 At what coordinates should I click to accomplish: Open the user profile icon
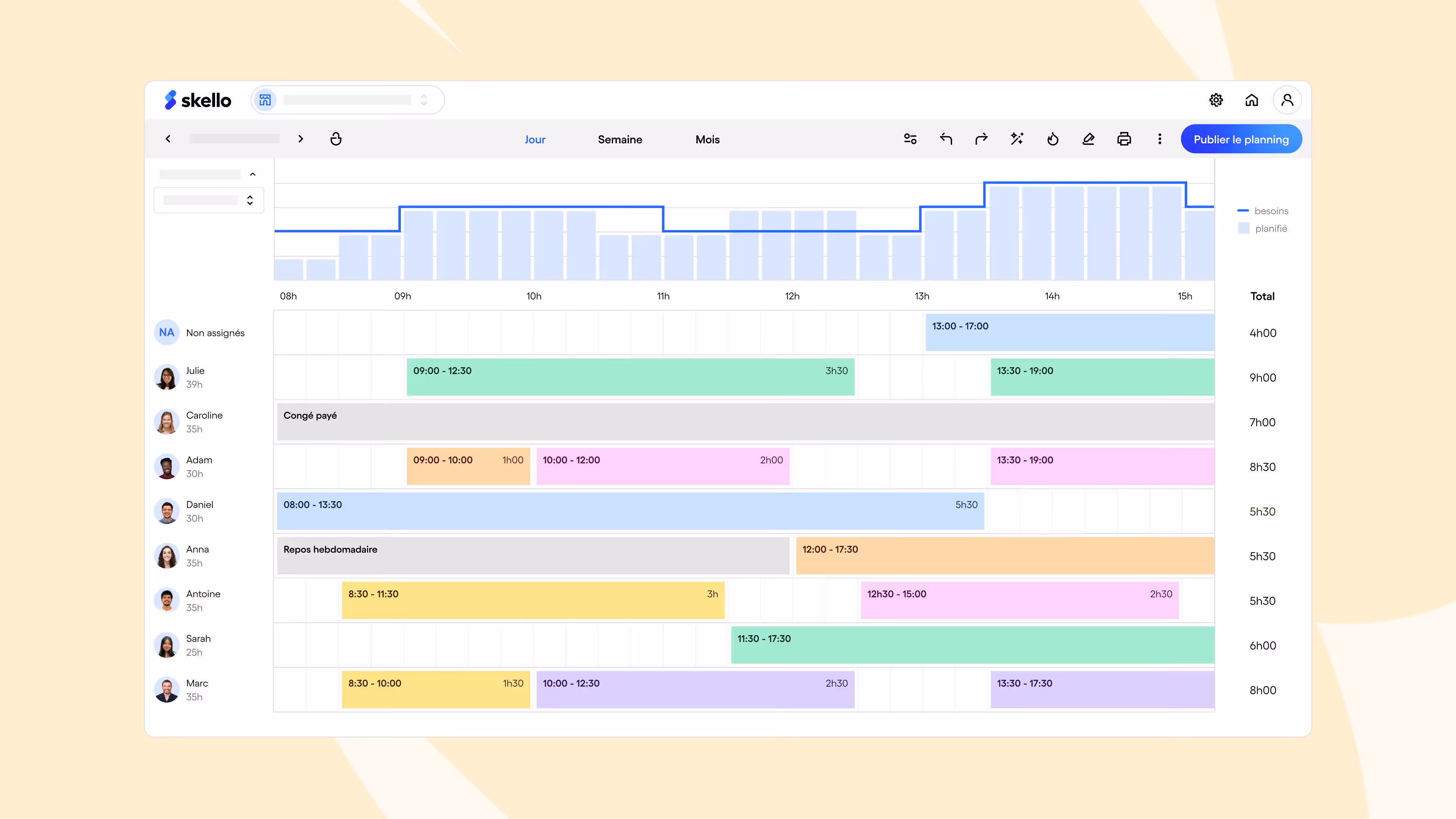point(1287,100)
